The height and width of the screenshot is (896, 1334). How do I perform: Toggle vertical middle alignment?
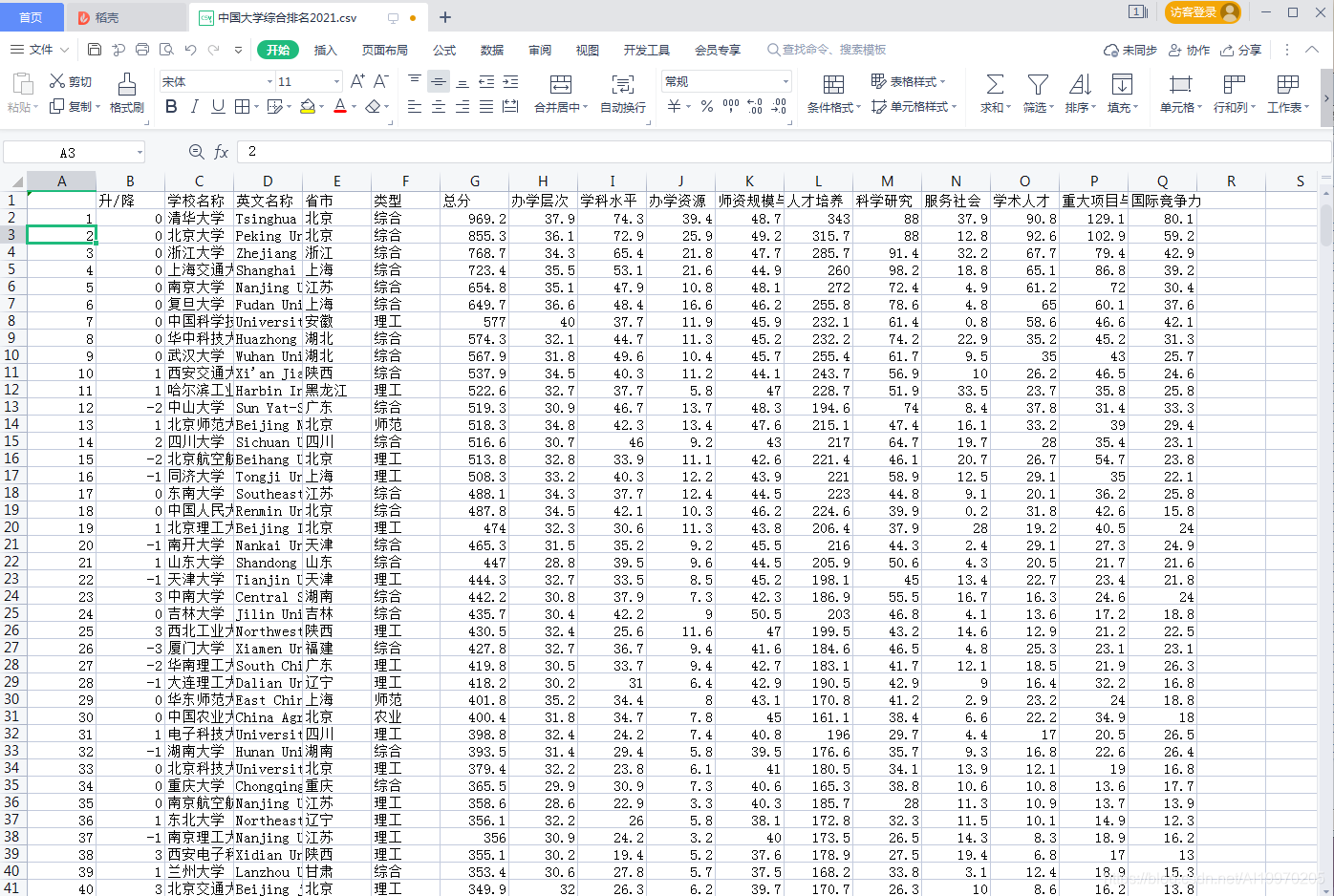pos(439,82)
